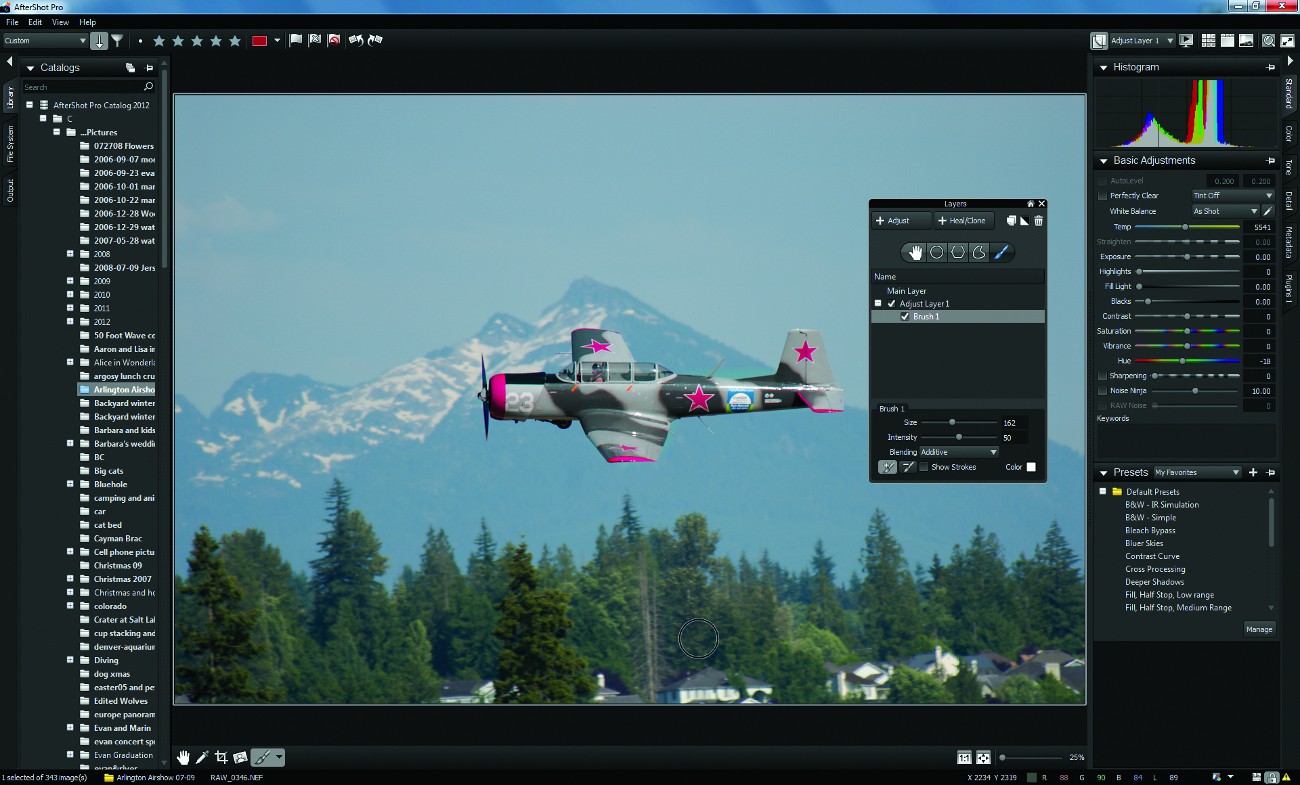Image resolution: width=1300 pixels, height=785 pixels.
Task: Select the brush region tool in Layers
Action: click(1001, 253)
